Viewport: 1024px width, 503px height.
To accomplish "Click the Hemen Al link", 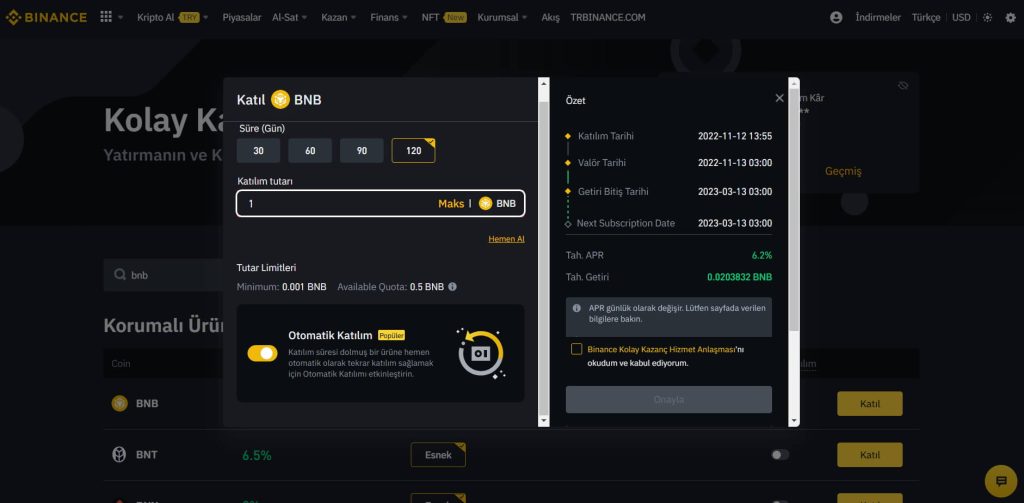I will pyautogui.click(x=506, y=239).
